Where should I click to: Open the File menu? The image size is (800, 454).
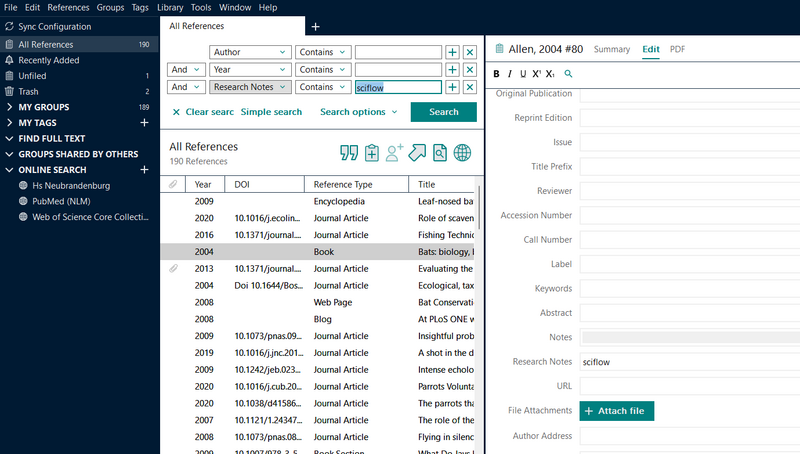click(x=10, y=8)
